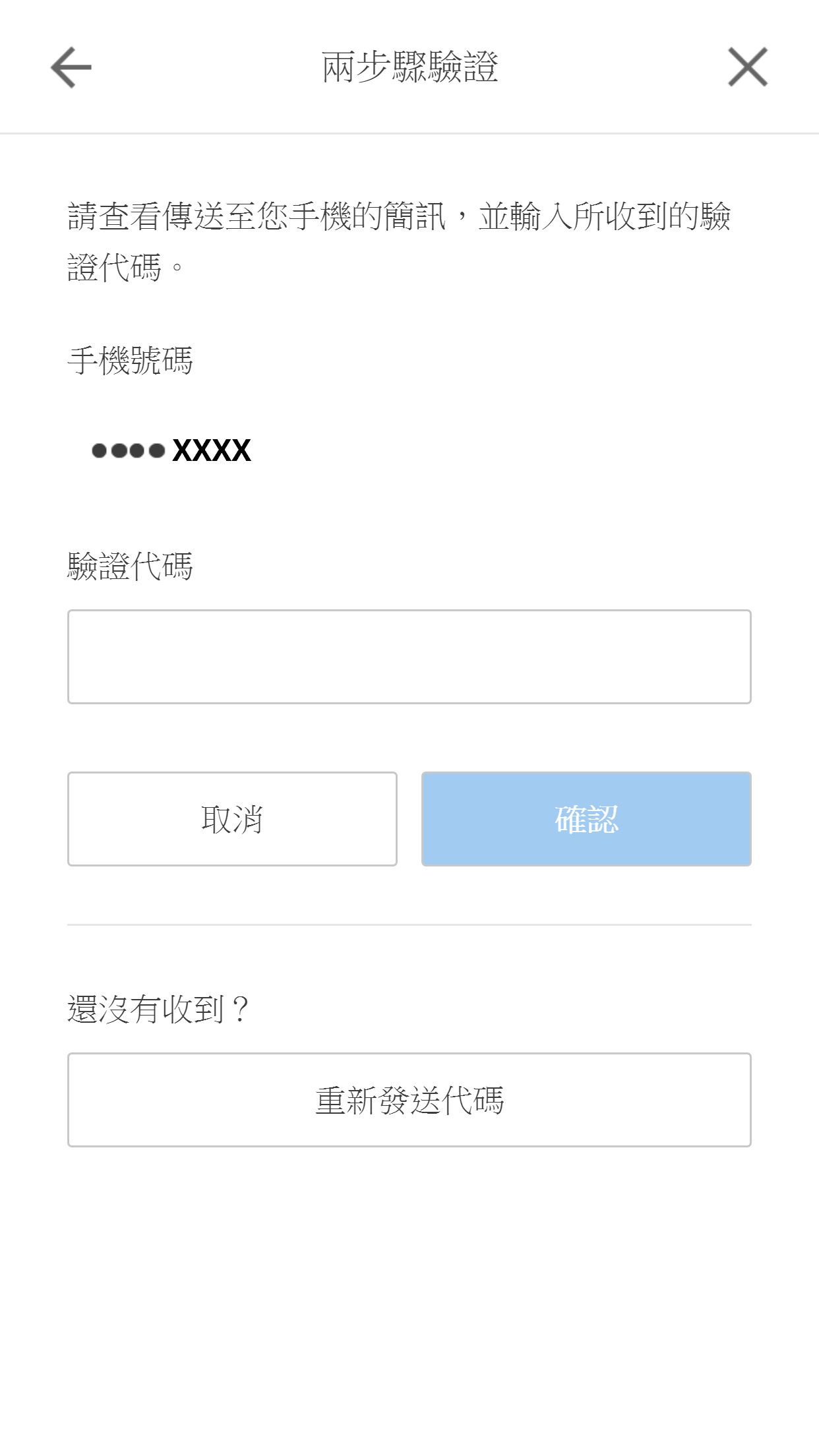Click the divider line under the header
Screen dimensions: 819x1456
coord(409,133)
